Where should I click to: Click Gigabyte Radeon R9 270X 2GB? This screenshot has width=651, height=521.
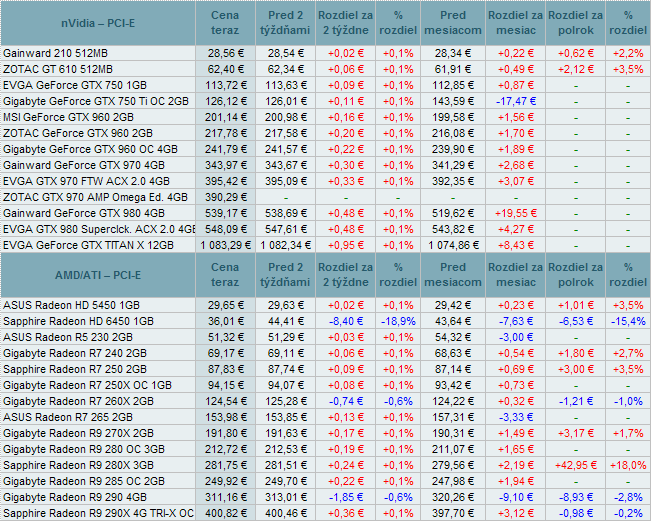pyautogui.click(x=78, y=433)
